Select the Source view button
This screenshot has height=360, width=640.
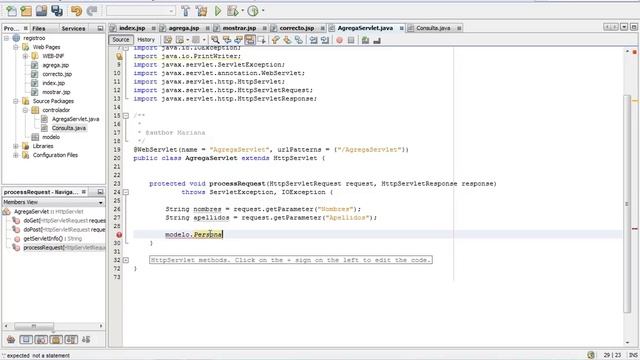point(121,40)
